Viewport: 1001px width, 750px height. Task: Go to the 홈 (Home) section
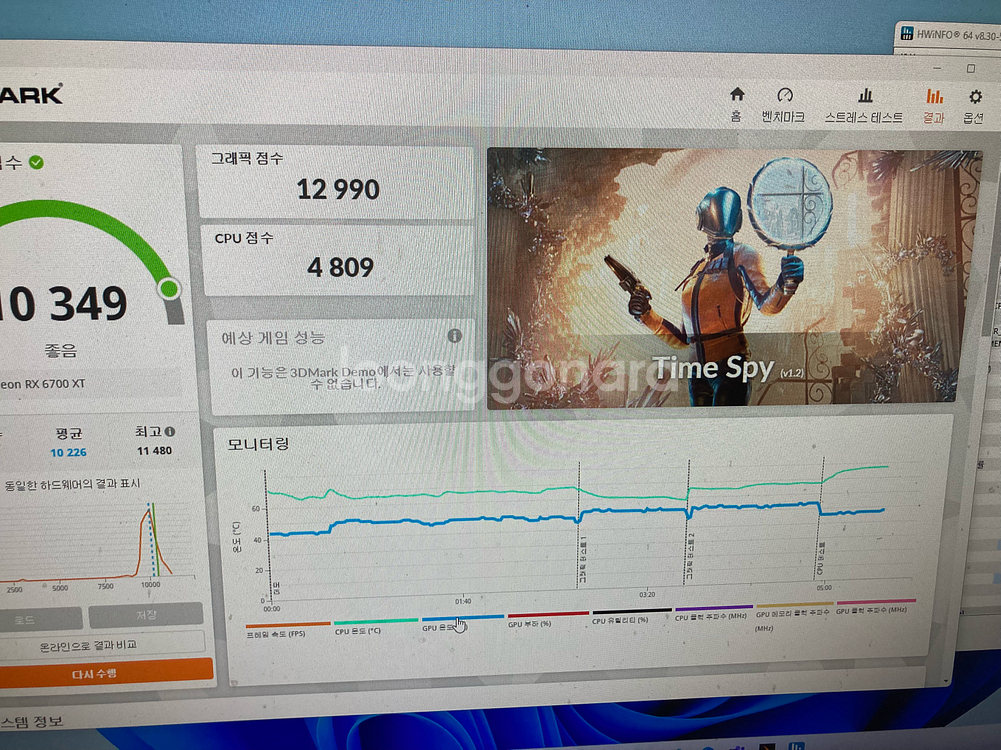(x=737, y=104)
